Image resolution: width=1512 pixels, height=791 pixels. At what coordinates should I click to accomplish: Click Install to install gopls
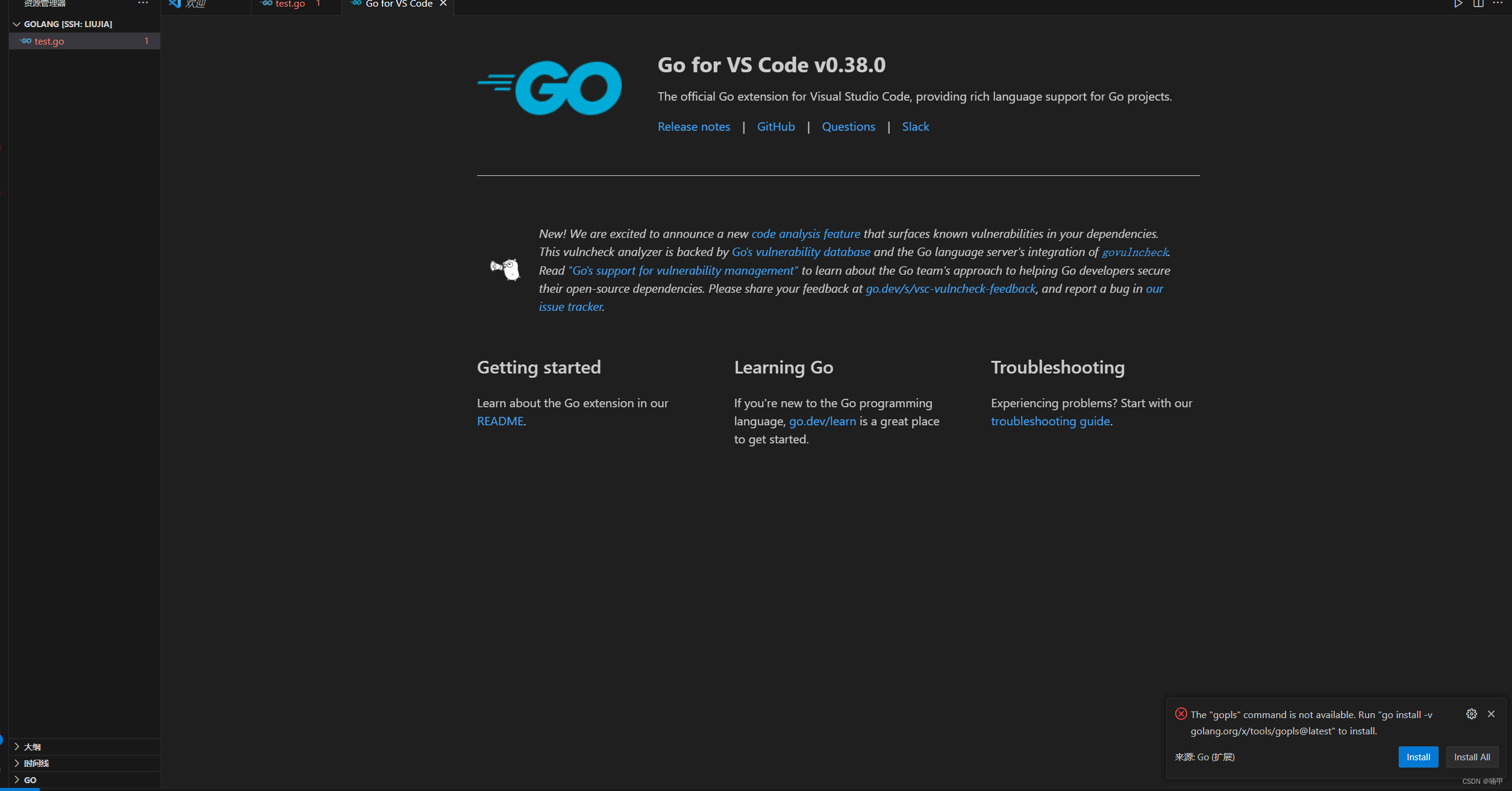pos(1417,757)
